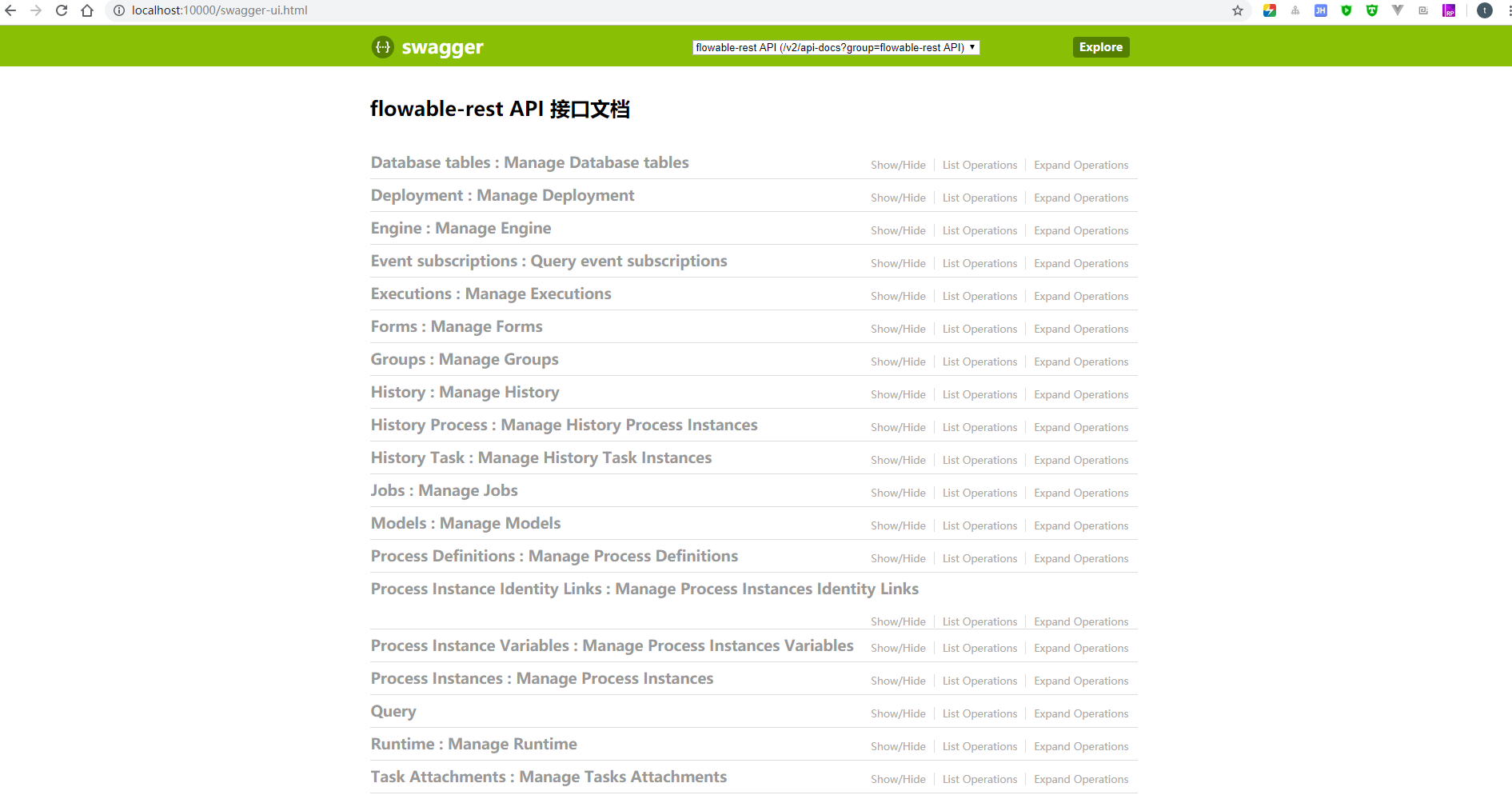1512x795 pixels.
Task: Expand Operations for Process Instances
Action: click(1081, 681)
